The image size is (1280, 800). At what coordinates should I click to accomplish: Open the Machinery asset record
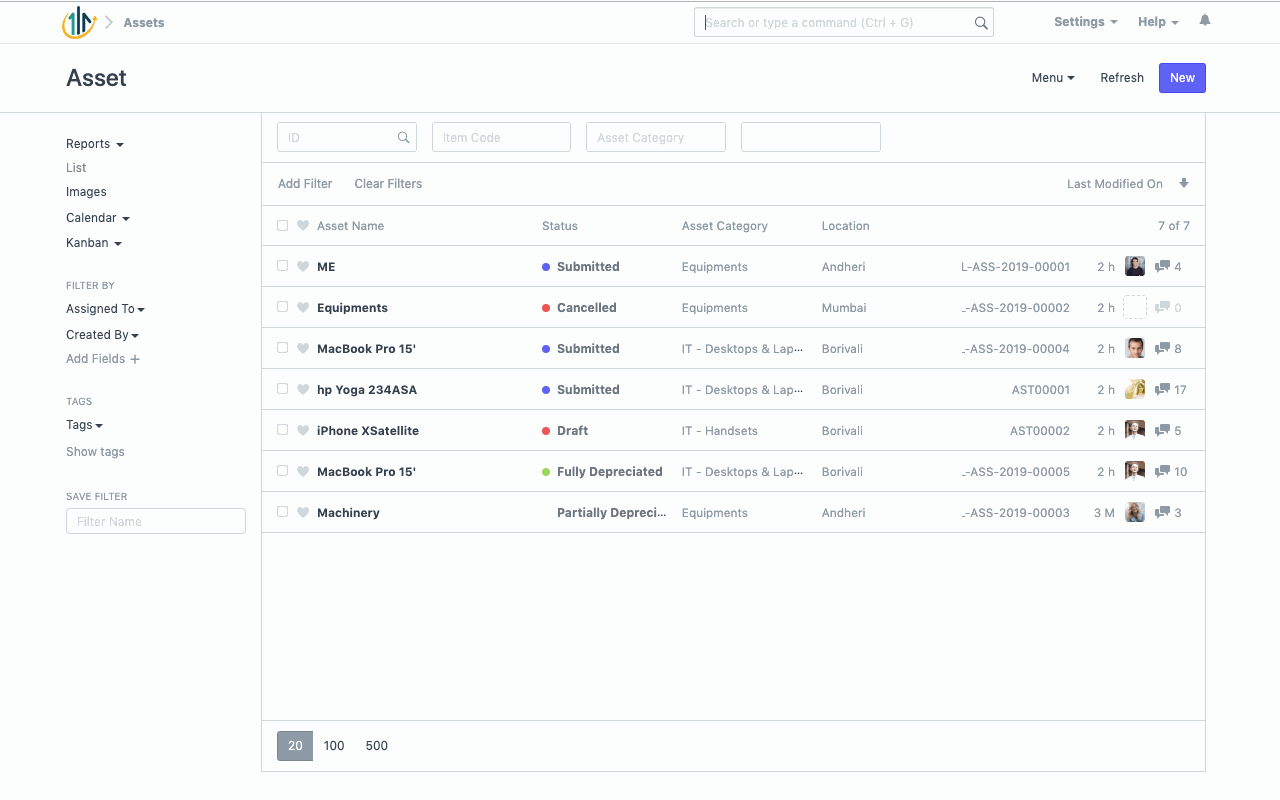pyautogui.click(x=348, y=513)
